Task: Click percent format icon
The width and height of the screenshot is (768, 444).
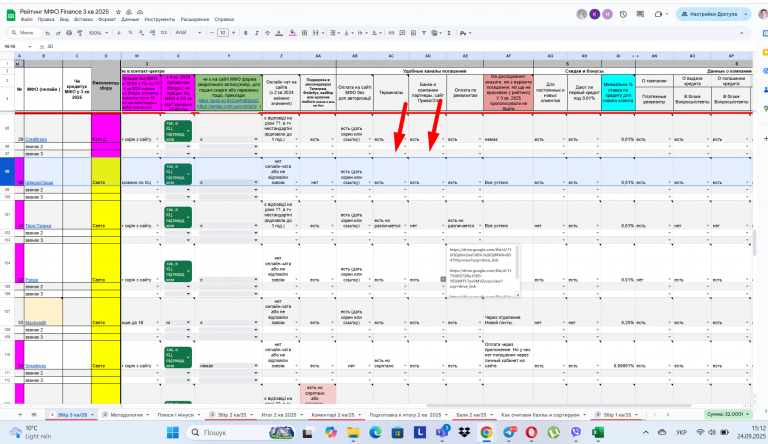Action: (x=130, y=33)
